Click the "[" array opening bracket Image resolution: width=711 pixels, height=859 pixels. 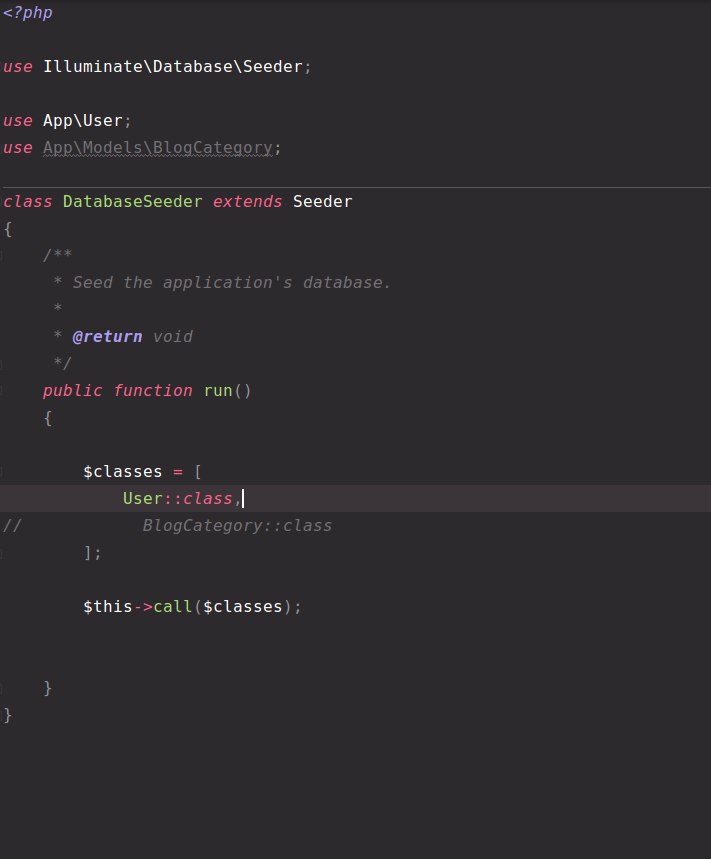pyautogui.click(x=198, y=472)
